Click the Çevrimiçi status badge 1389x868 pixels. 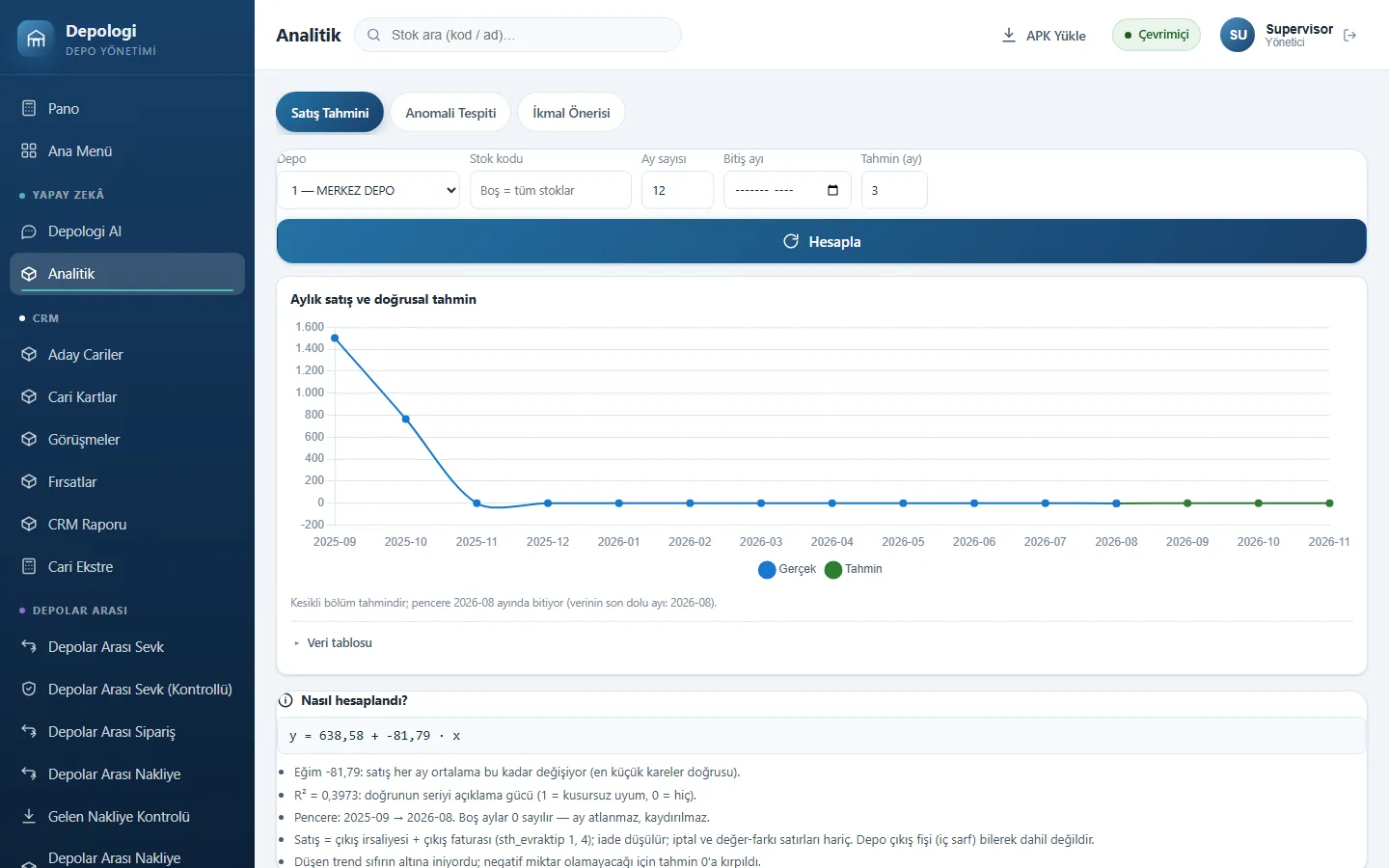[x=1157, y=35]
